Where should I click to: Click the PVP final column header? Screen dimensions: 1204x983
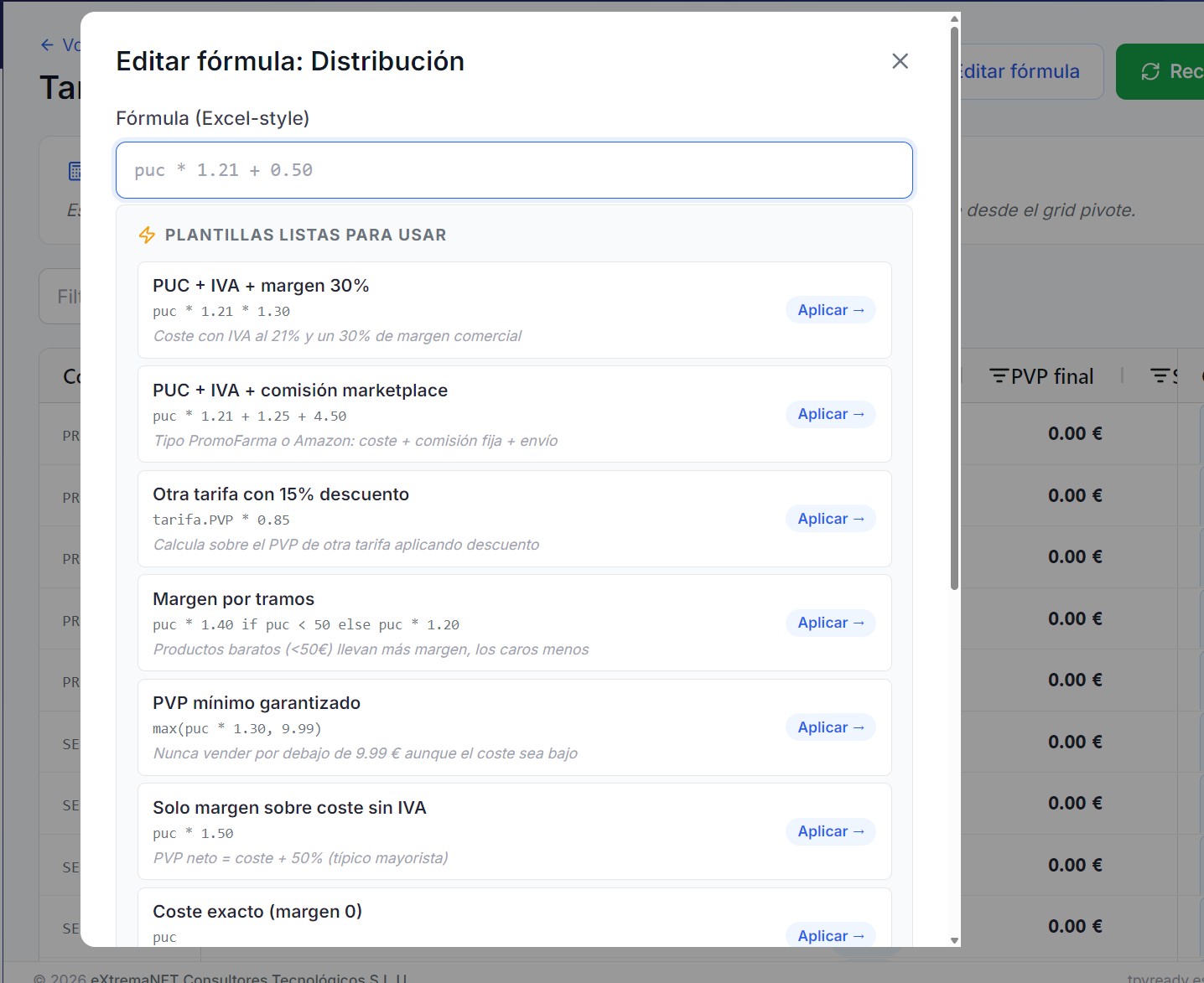1052,376
